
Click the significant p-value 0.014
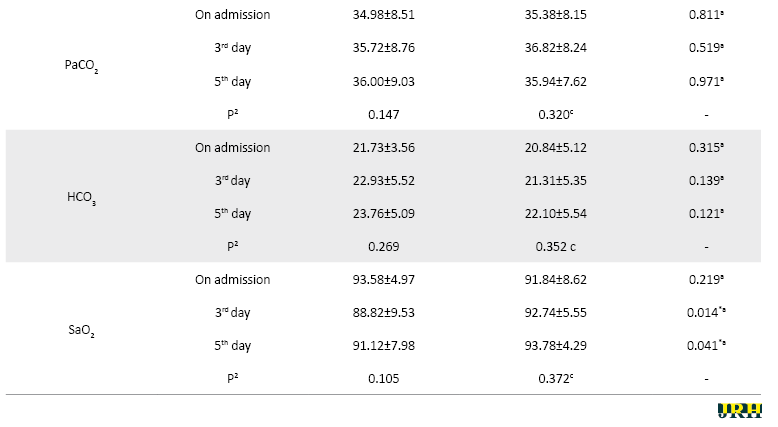coord(706,312)
